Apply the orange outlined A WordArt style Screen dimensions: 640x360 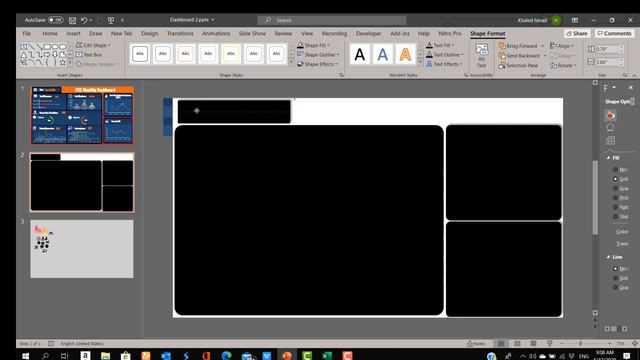[x=405, y=54]
